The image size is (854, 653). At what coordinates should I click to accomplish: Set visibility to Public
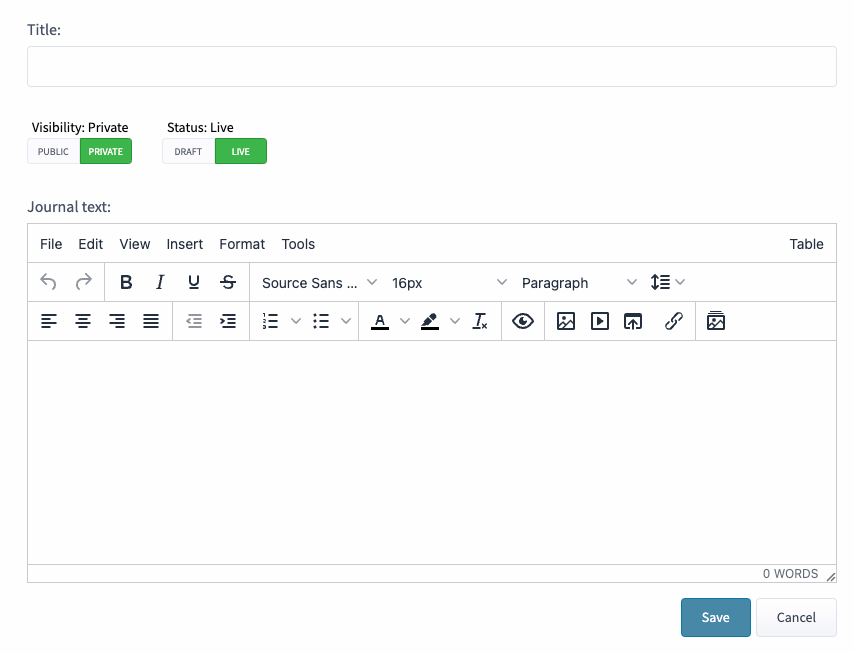click(53, 151)
